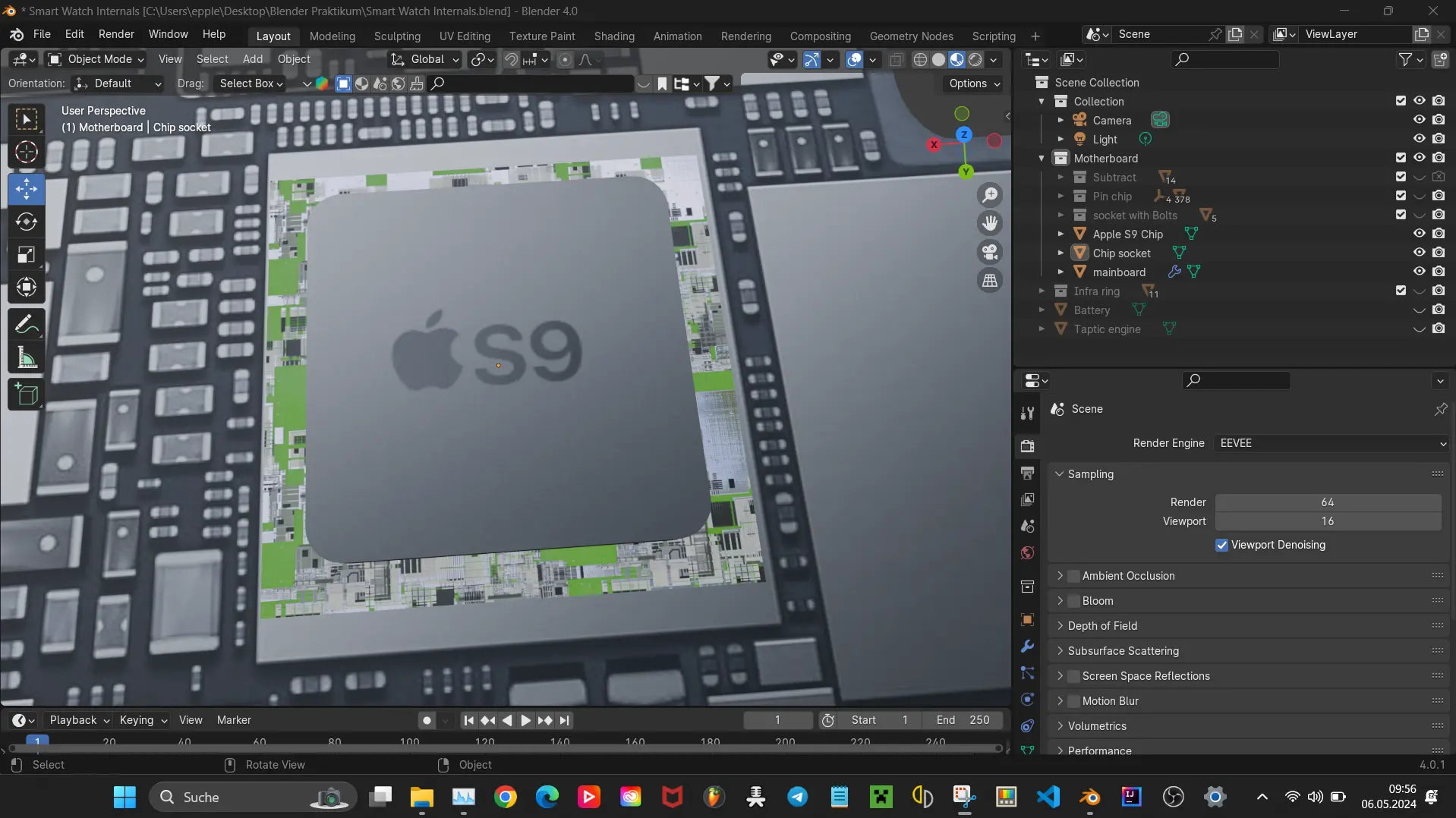Viewport: 1456px width, 818px height.
Task: Click the pan view hand icon
Action: point(990,223)
